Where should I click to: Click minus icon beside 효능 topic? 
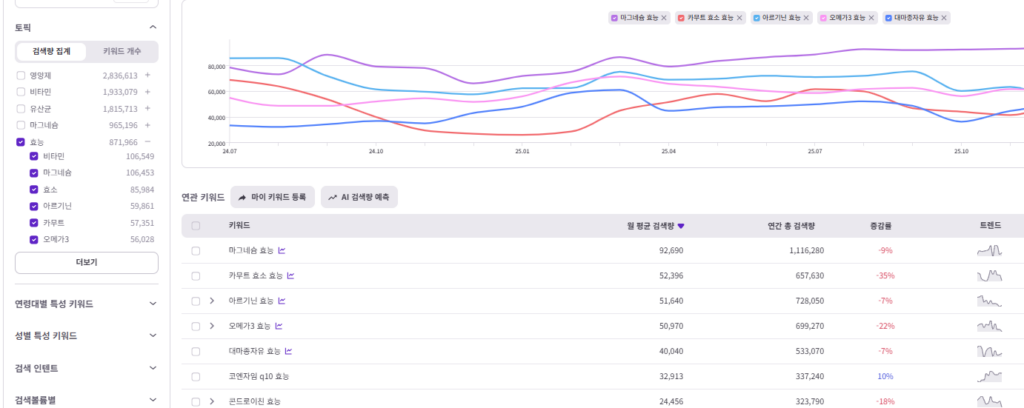[148, 142]
